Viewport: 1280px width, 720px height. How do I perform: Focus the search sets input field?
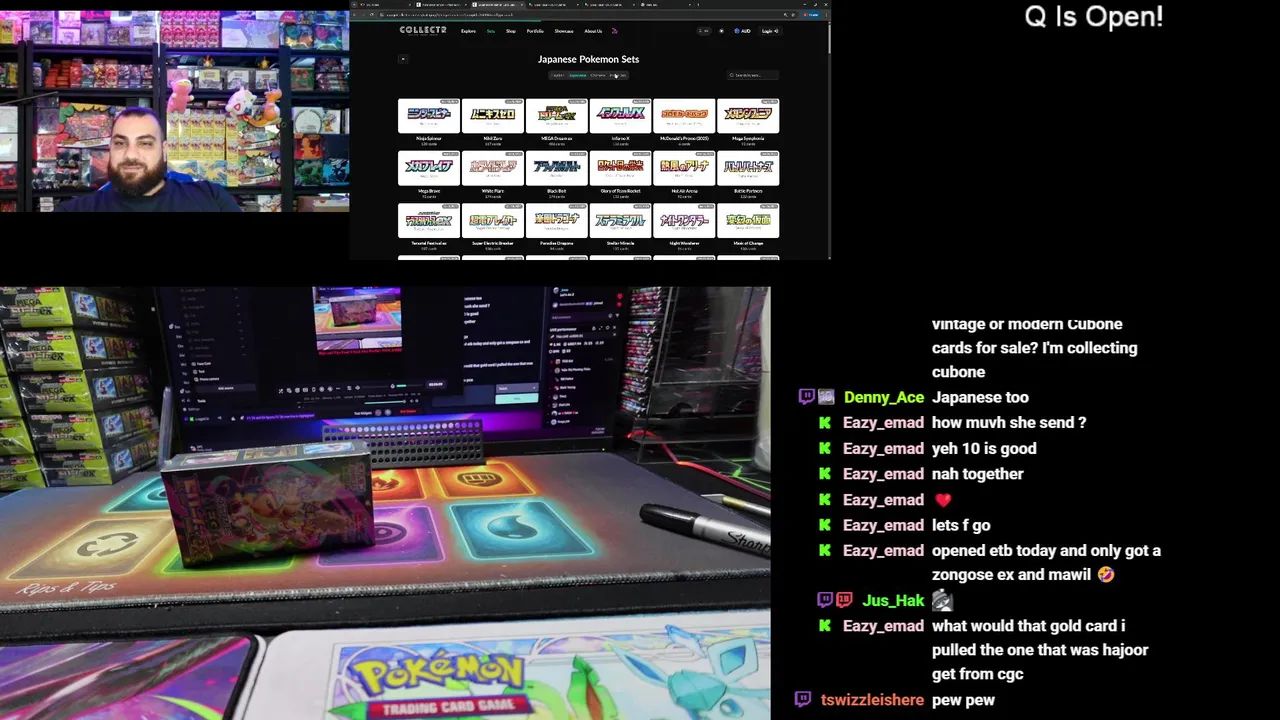click(753, 75)
